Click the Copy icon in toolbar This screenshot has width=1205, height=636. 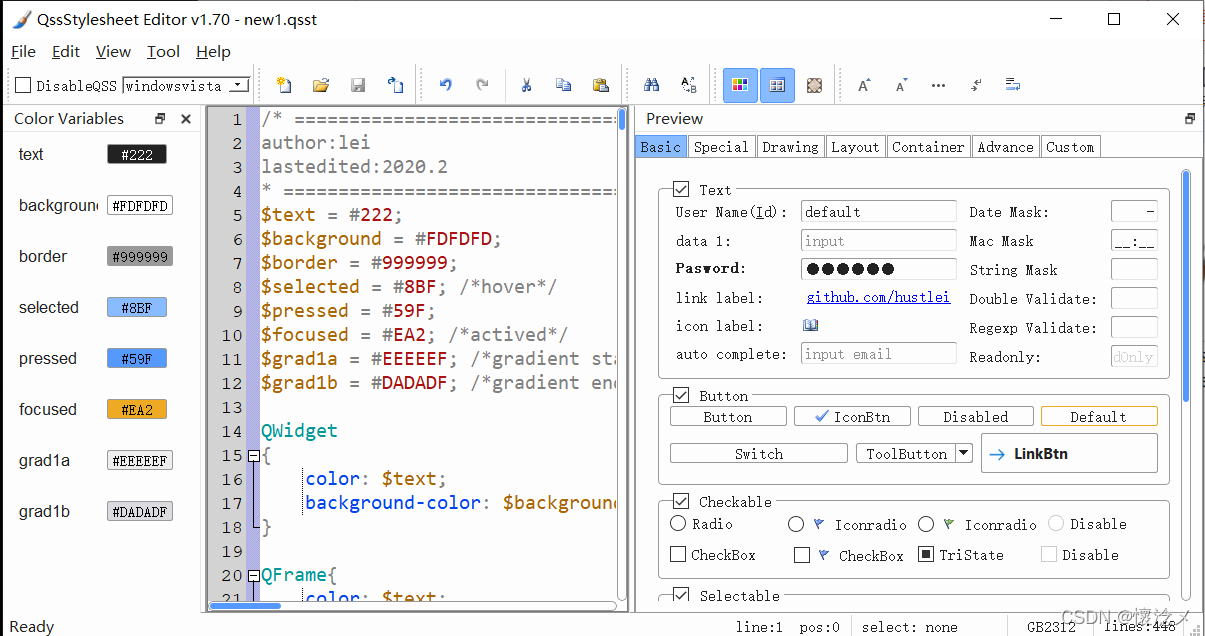pyautogui.click(x=564, y=86)
